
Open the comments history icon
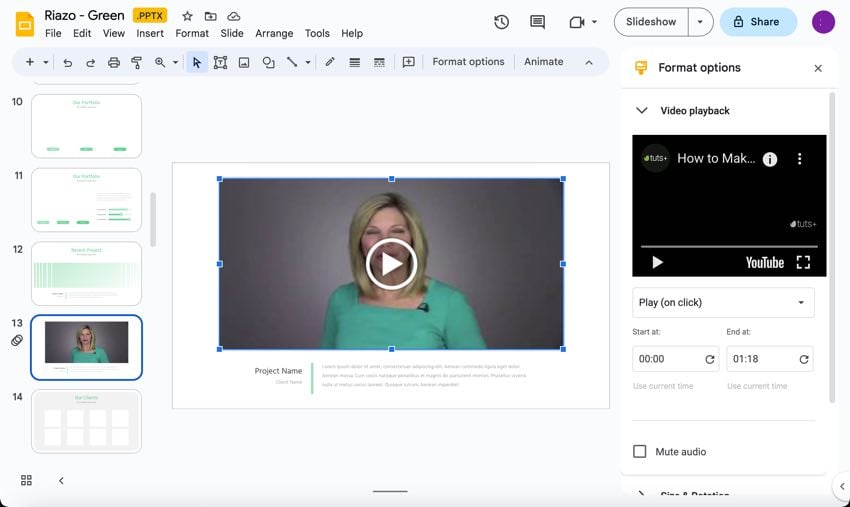tap(537, 22)
